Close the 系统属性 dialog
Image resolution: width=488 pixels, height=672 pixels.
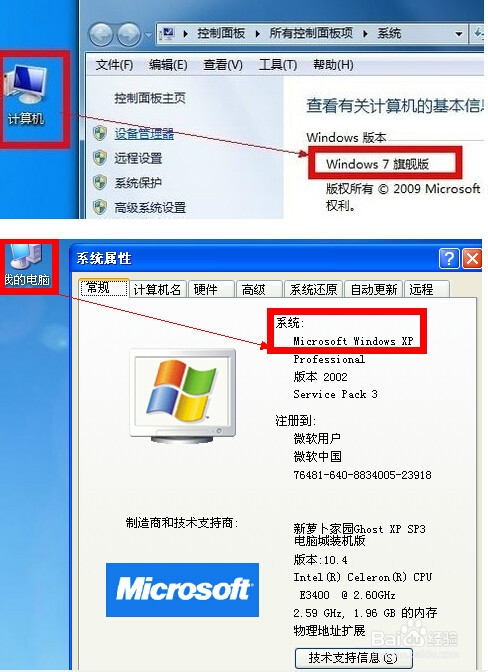[472, 258]
